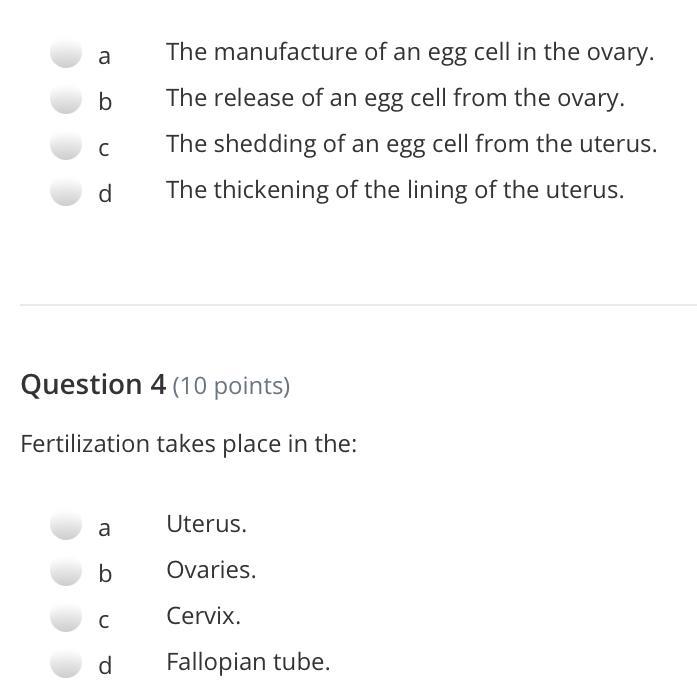
Task: Select radio button for 'manufacture of an egg cell'
Action: coord(66,53)
